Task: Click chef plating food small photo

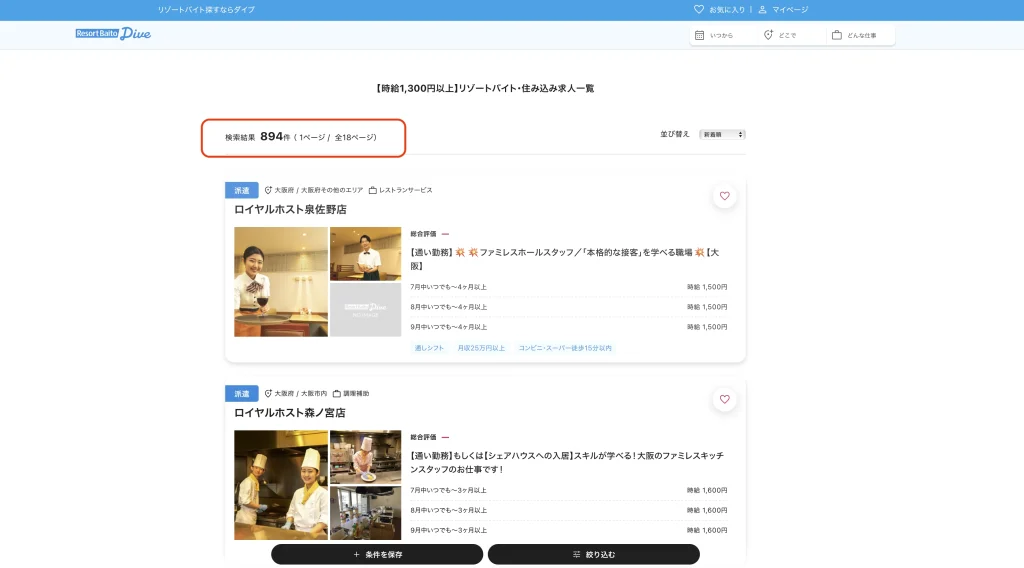Action: (365, 457)
